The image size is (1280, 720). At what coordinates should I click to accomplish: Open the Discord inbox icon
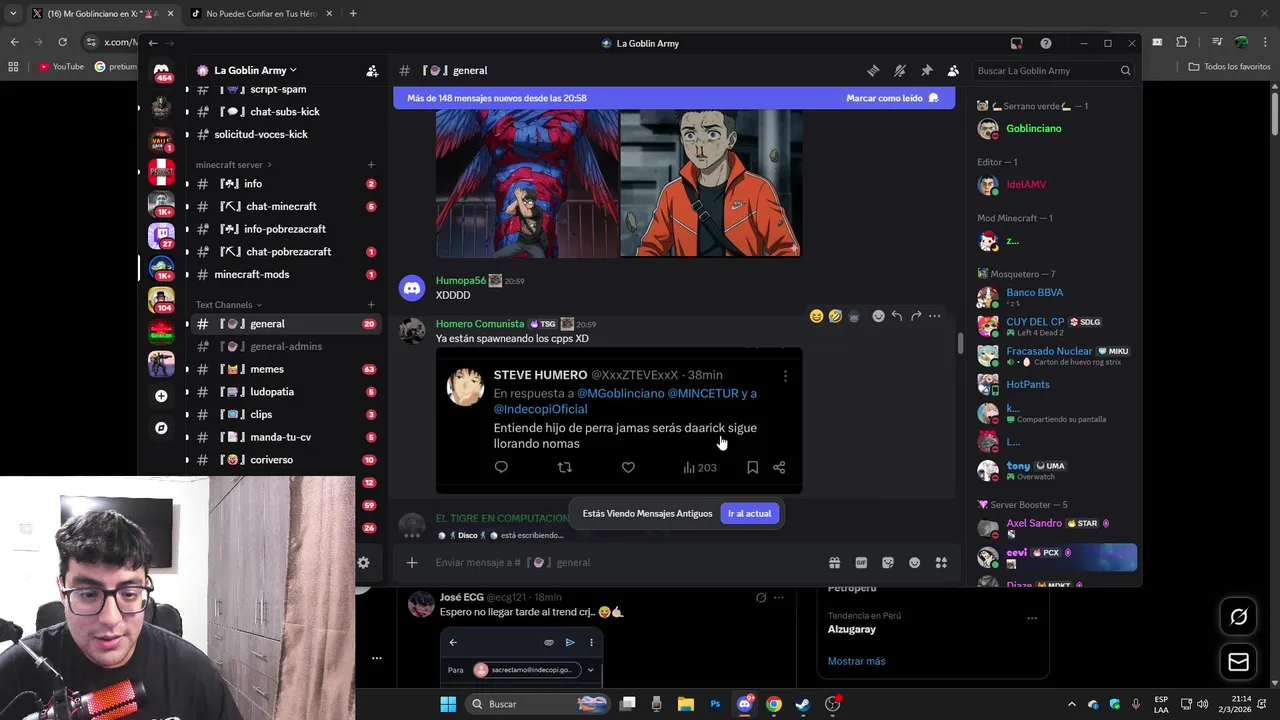[x=1016, y=43]
